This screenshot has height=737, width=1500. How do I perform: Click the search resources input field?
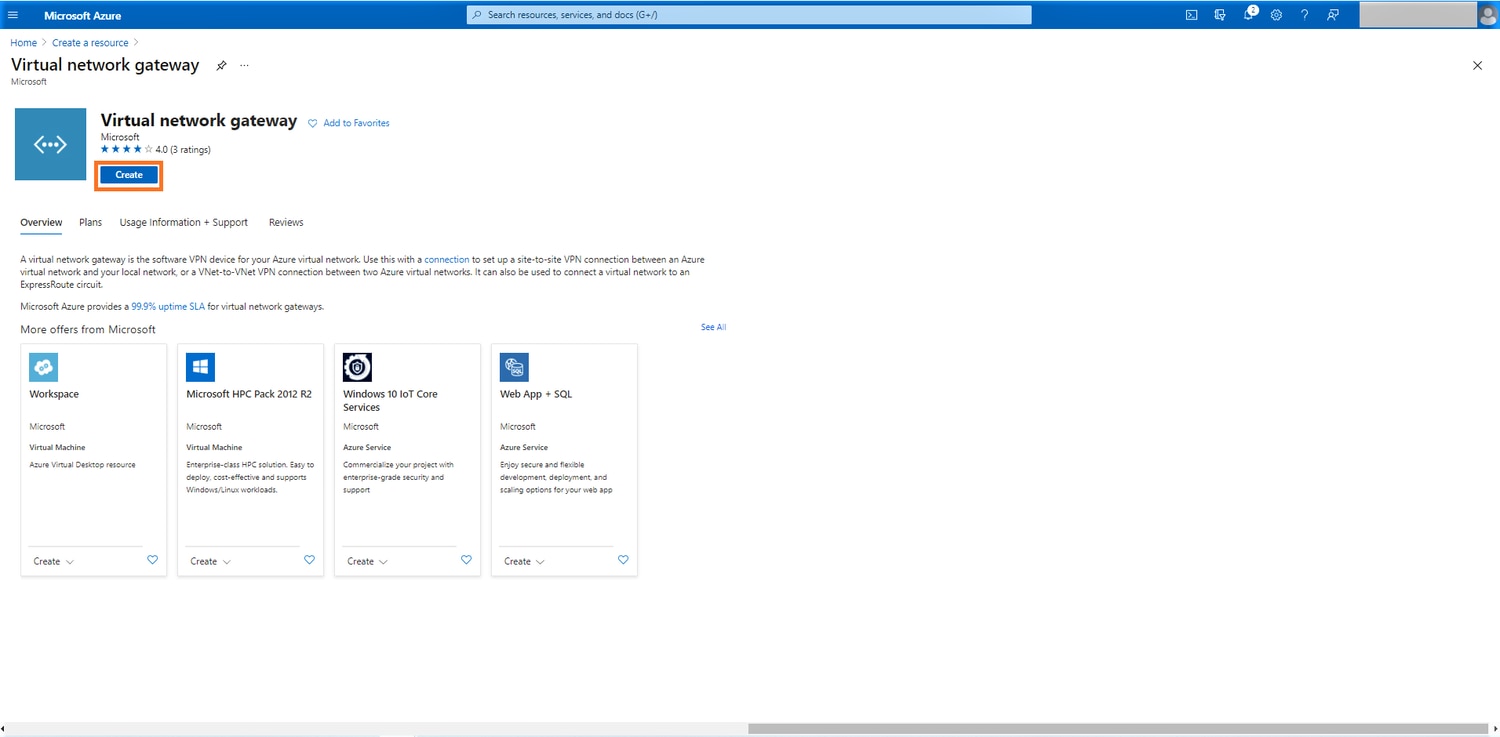pyautogui.click(x=750, y=15)
